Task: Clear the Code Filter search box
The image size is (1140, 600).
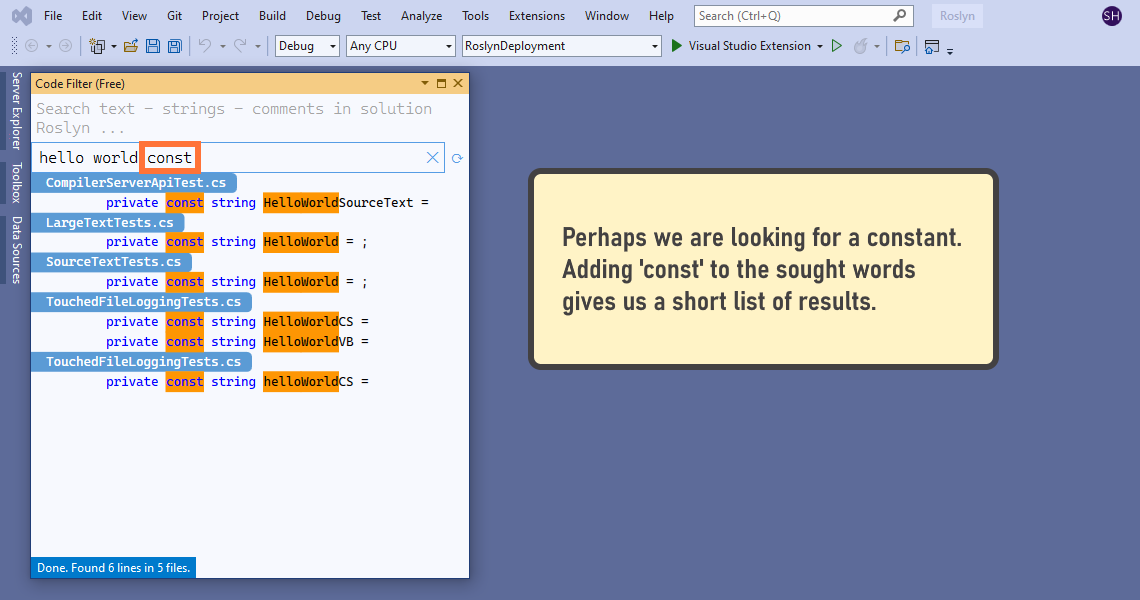Action: pos(433,158)
